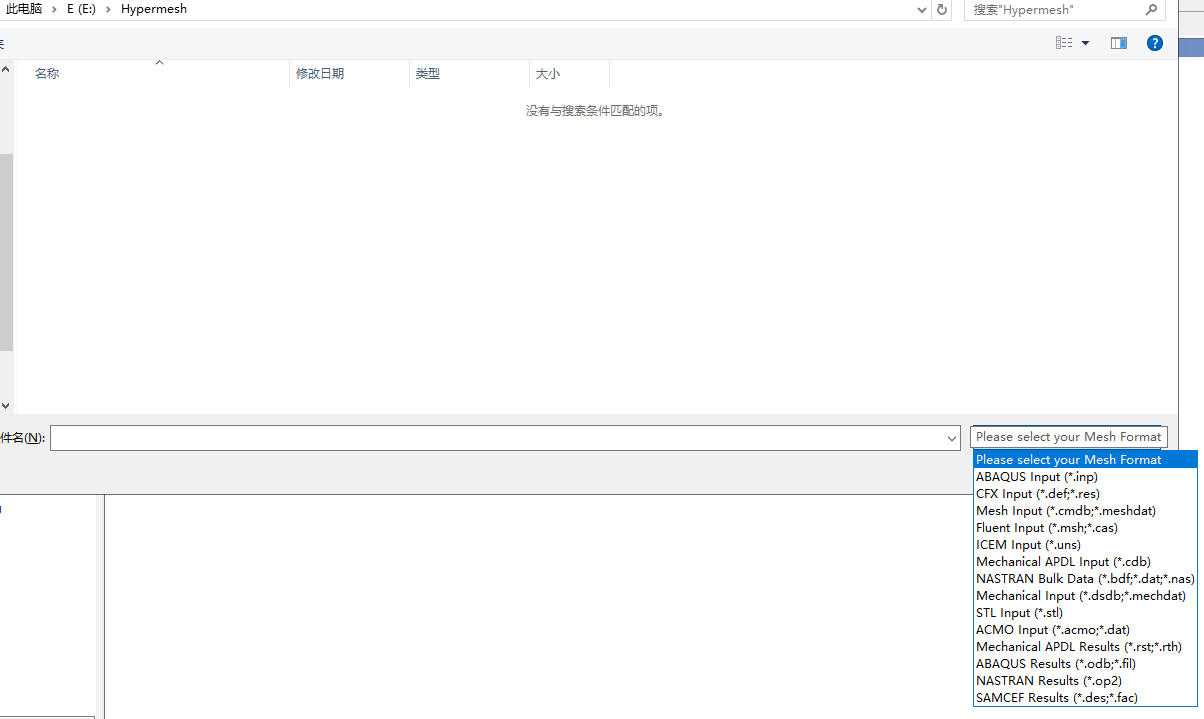The image size is (1204, 719).
Task: Expand the address bar history dropdown
Action: 922,9
